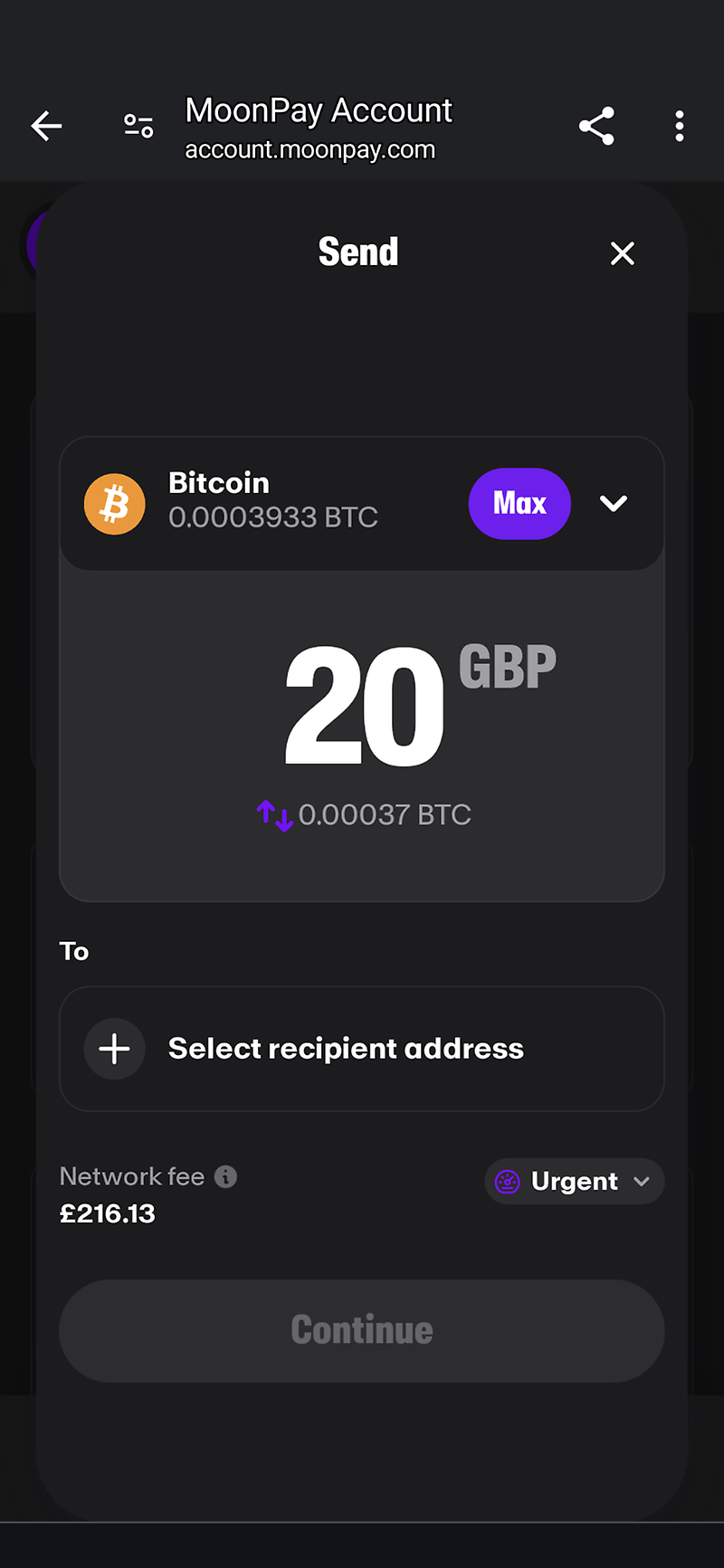Tap the purple speedometer icon beside Urgent
Viewport: 724px width, 1568px height.
click(508, 1182)
